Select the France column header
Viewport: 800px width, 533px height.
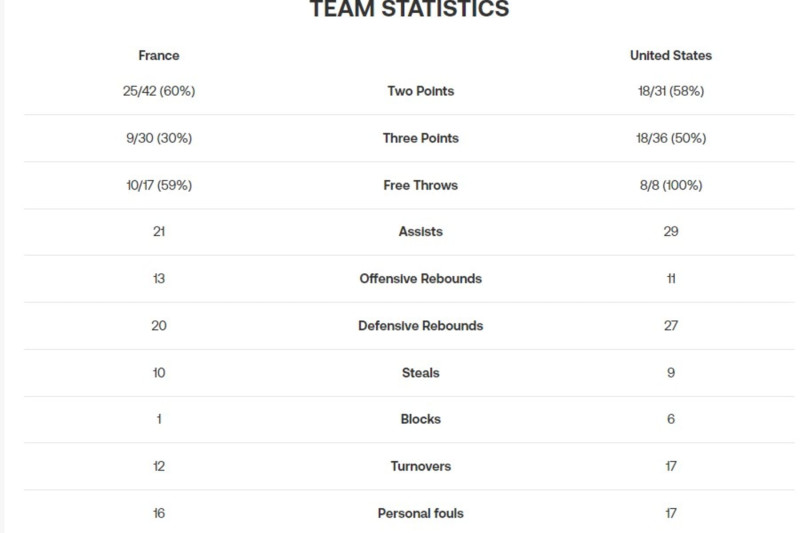(x=159, y=55)
